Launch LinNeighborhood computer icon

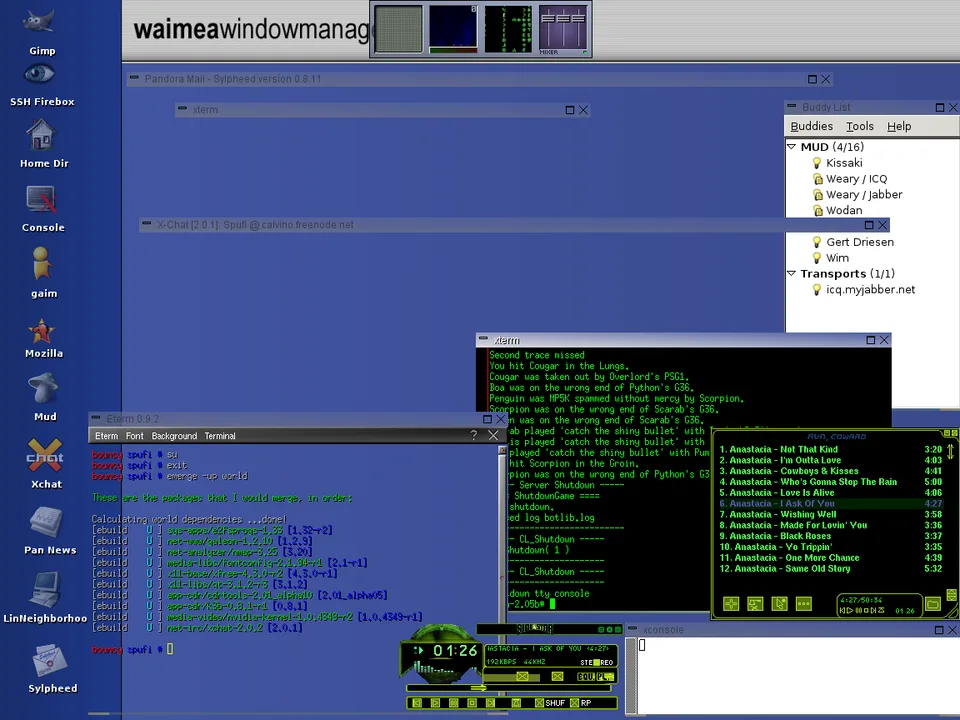tap(45, 590)
